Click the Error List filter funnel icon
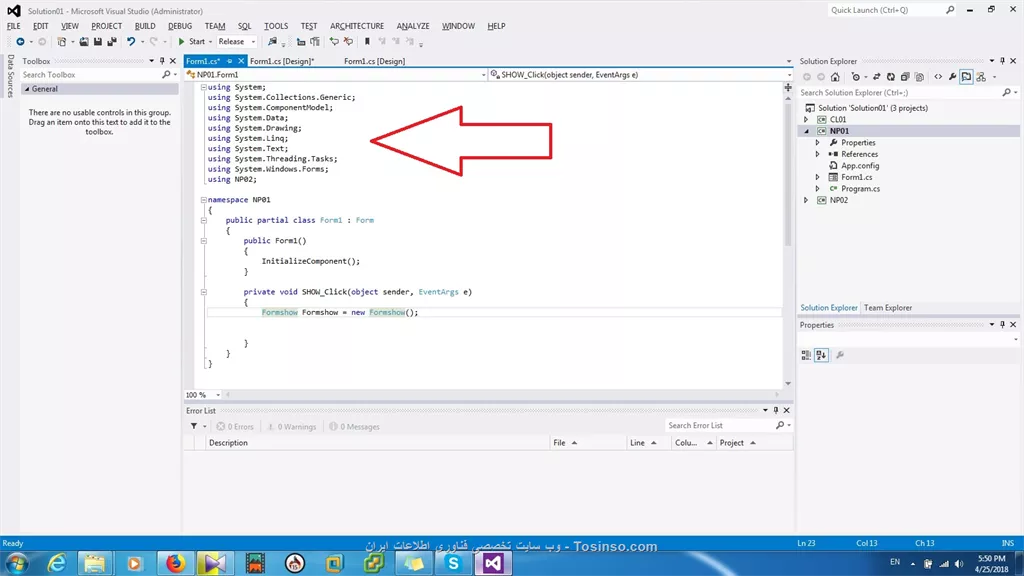Screen dimensions: 1024x576 tap(194, 426)
